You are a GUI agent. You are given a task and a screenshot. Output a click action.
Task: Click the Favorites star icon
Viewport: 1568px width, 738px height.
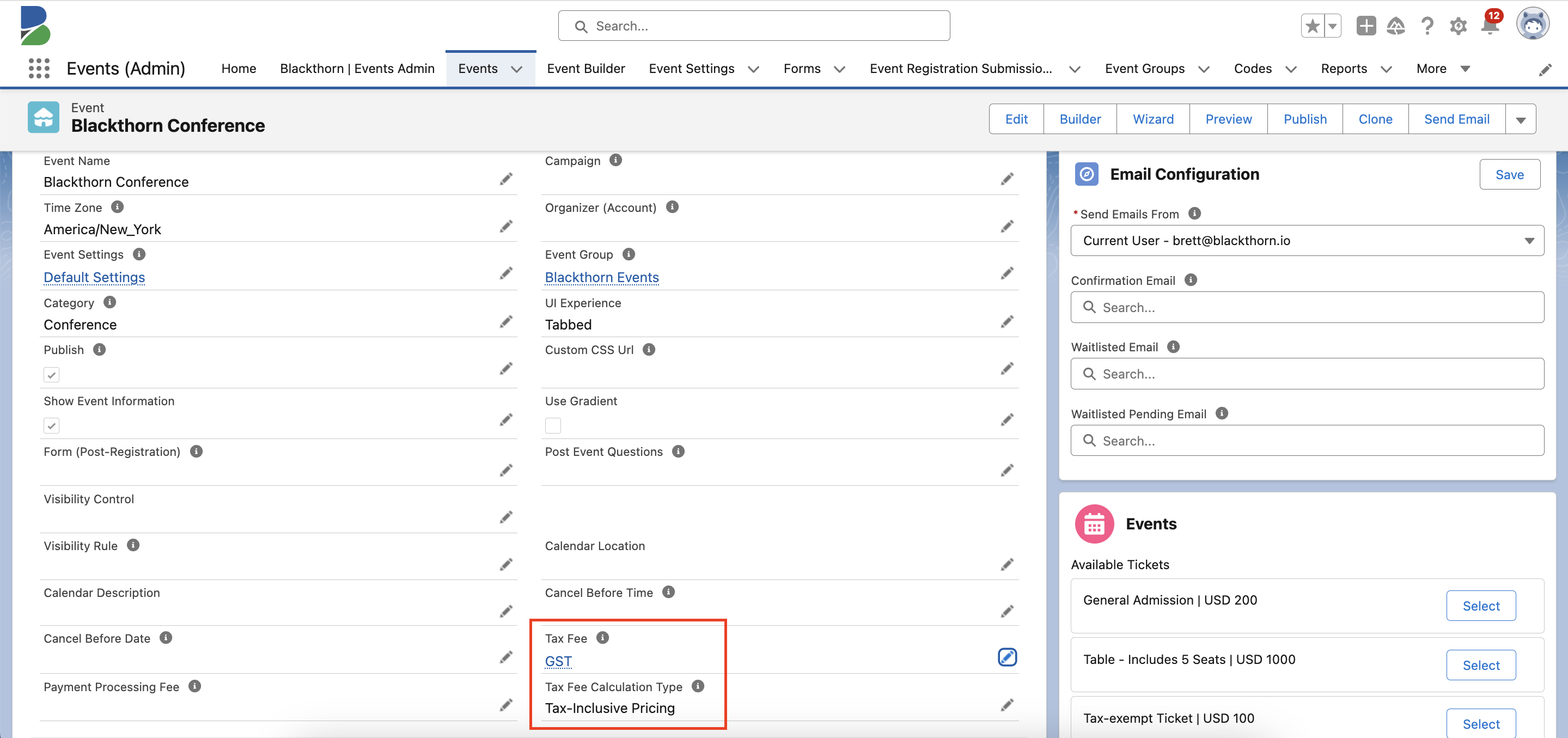click(x=1313, y=26)
